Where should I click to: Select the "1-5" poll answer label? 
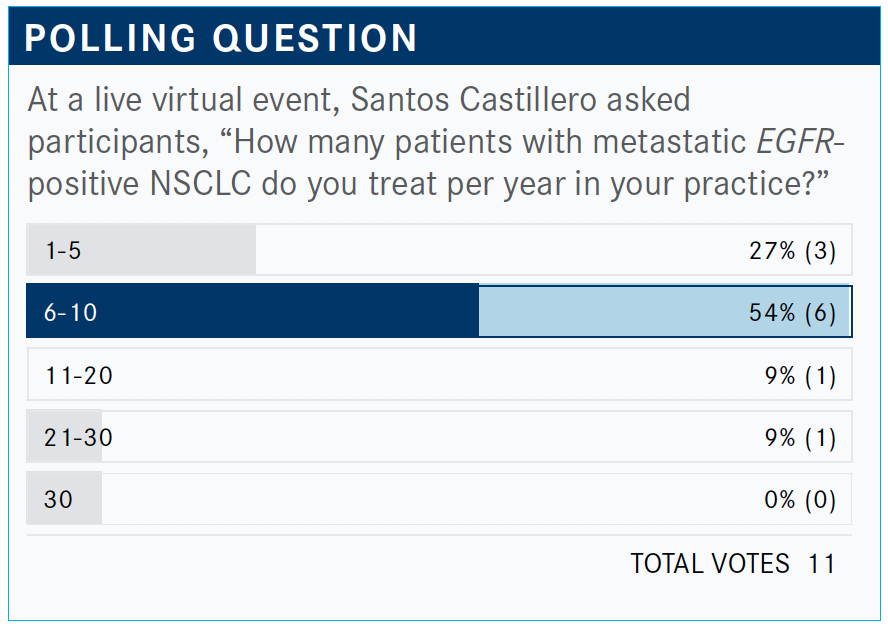63,250
